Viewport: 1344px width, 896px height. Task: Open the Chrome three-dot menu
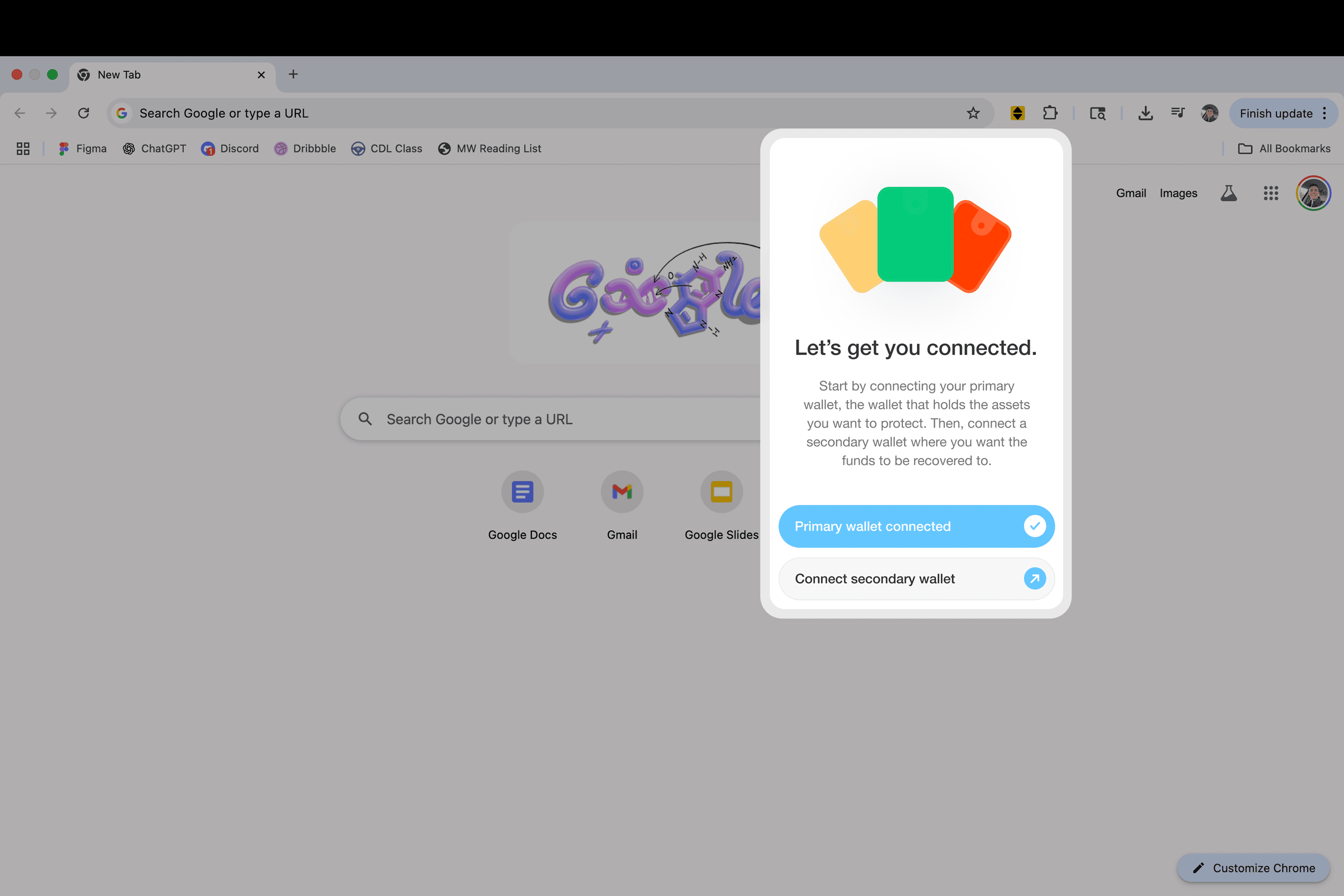pos(1325,113)
